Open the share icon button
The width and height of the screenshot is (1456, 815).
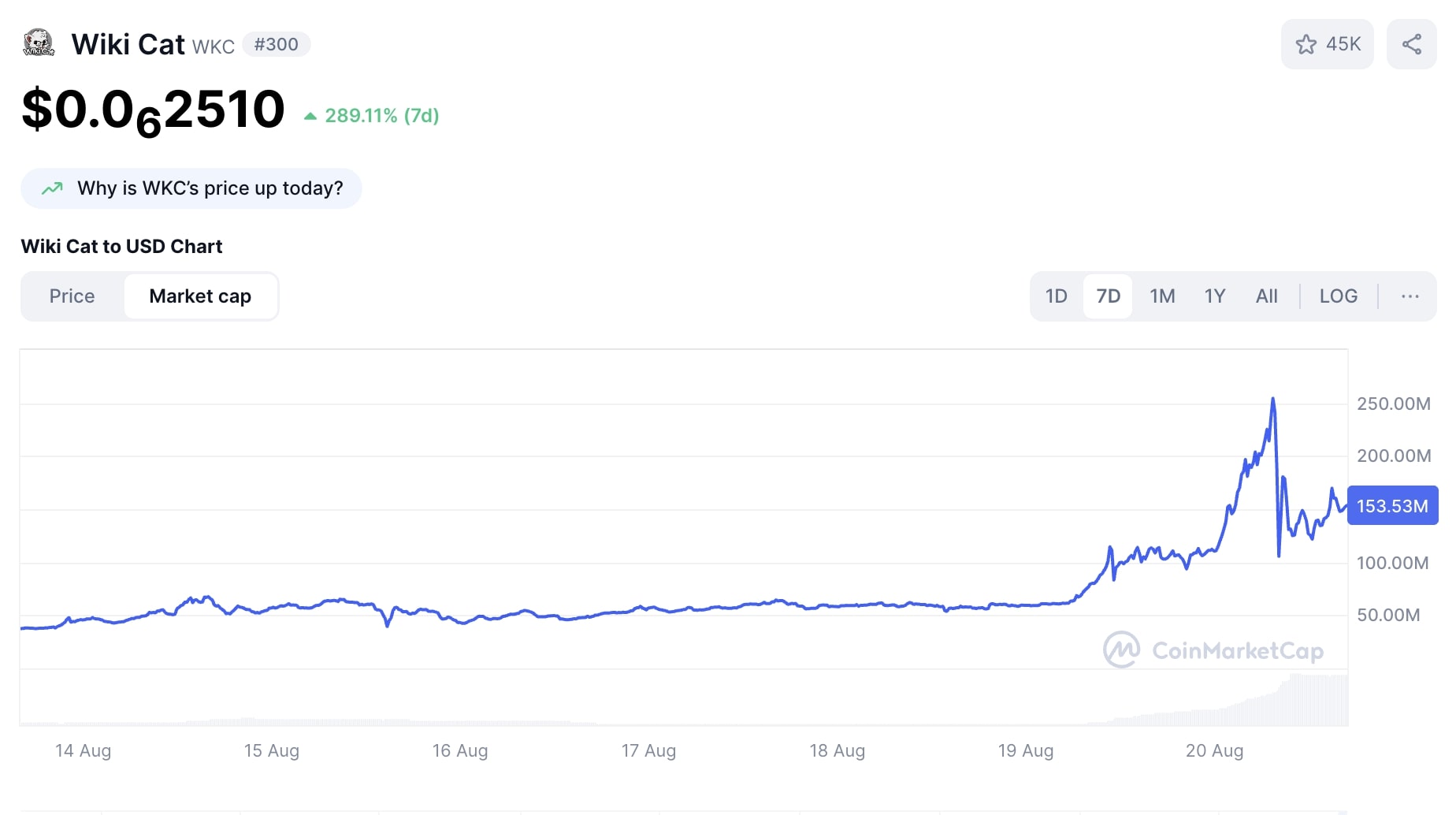(x=1412, y=44)
